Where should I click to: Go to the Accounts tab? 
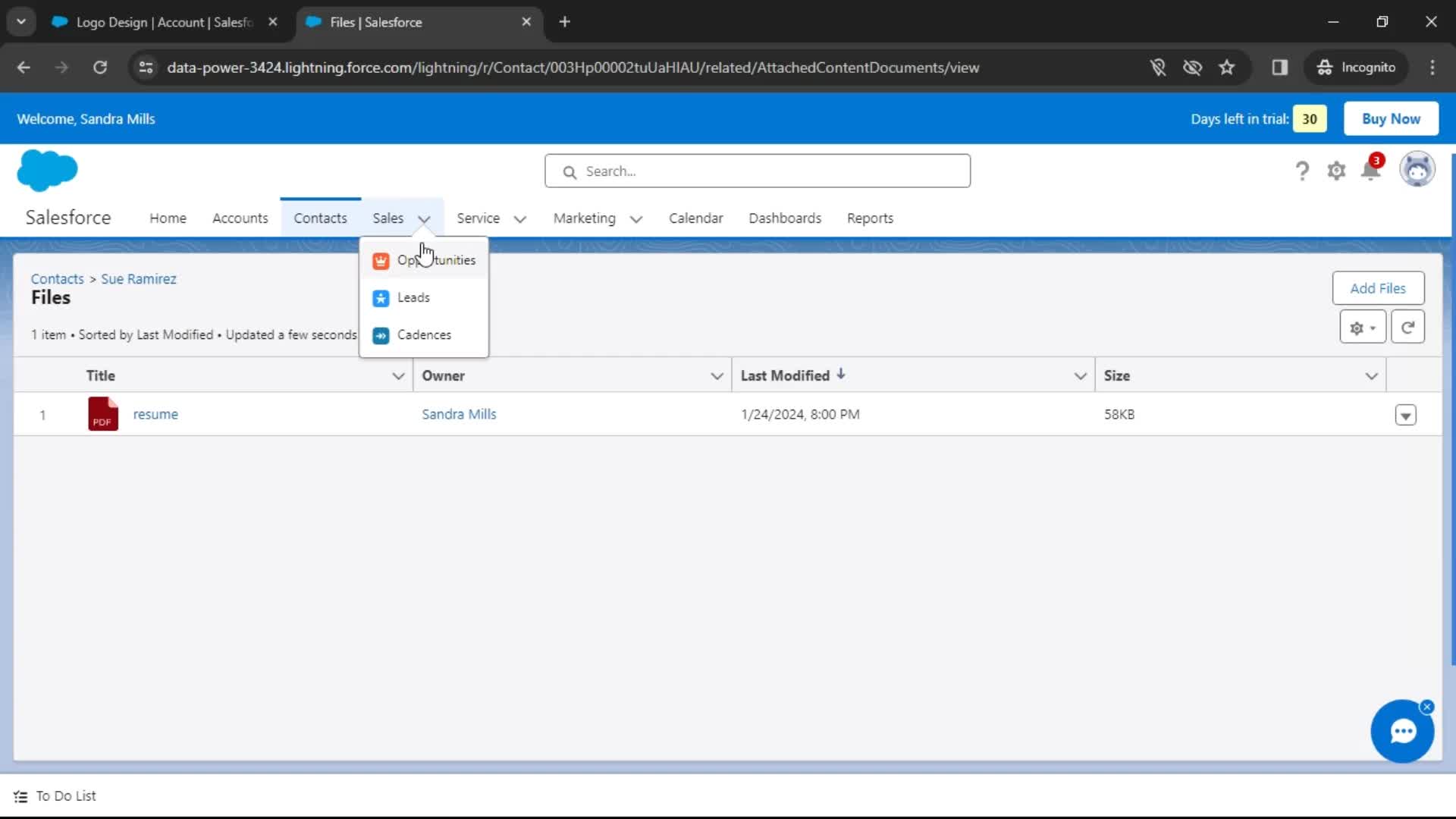point(240,218)
